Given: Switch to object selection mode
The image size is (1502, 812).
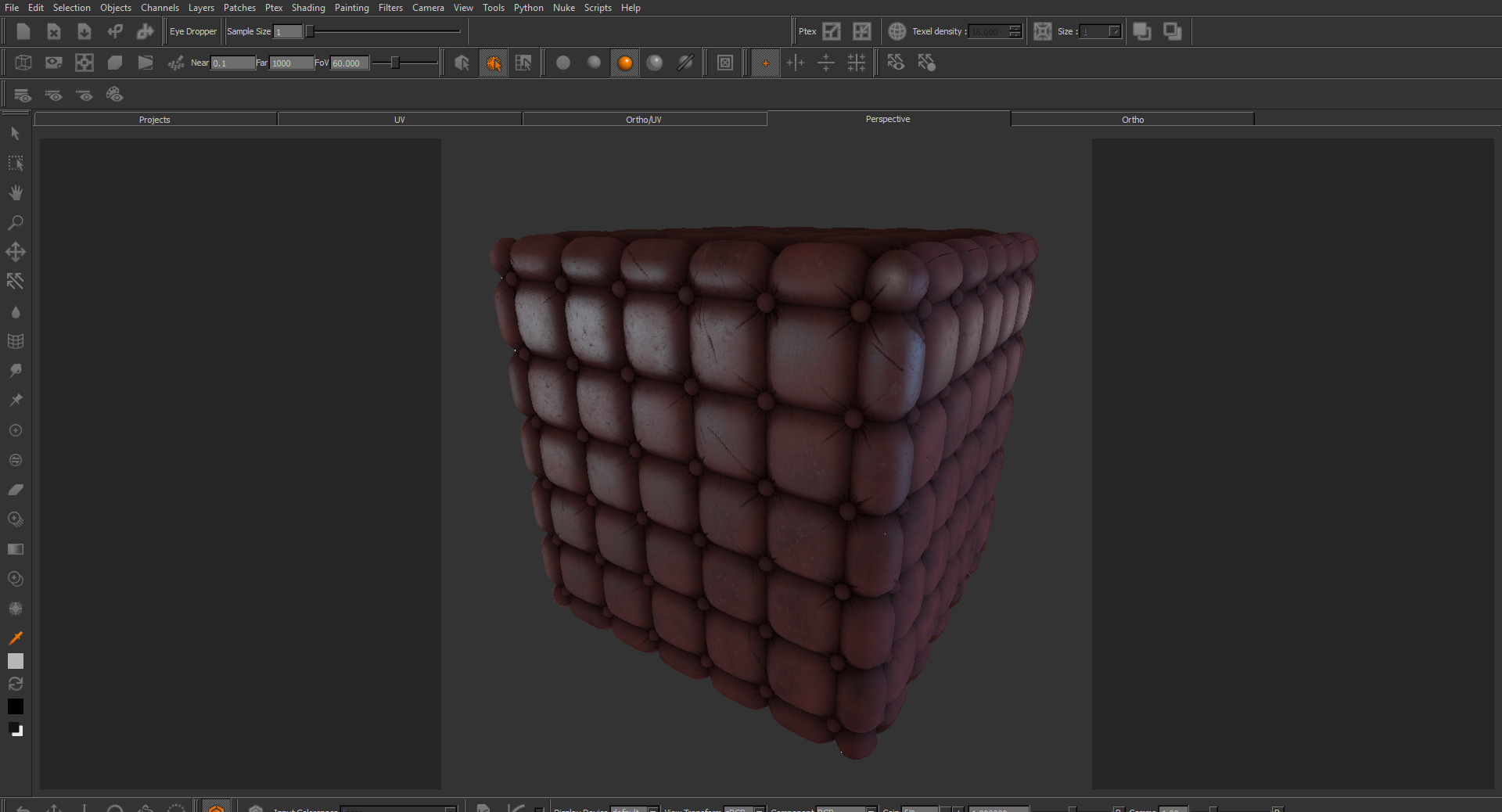Looking at the screenshot, I should tap(462, 63).
